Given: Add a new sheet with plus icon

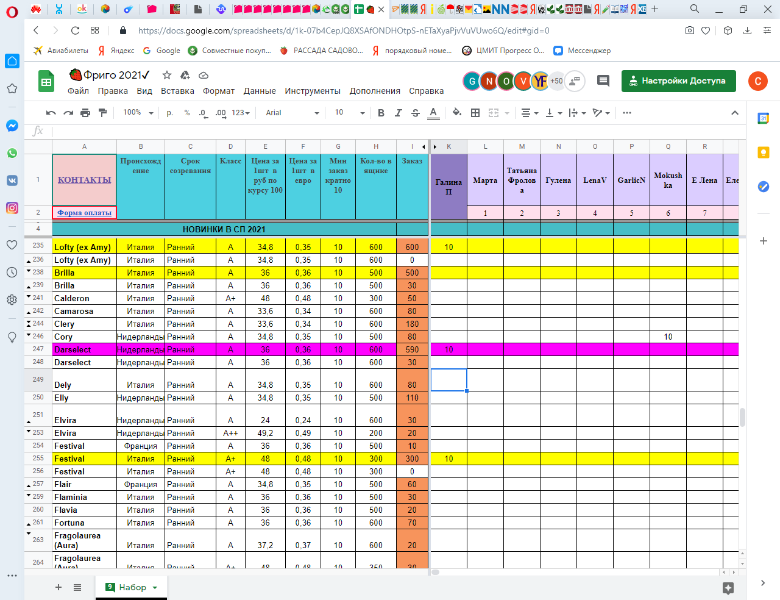Looking at the screenshot, I should pos(58,587).
